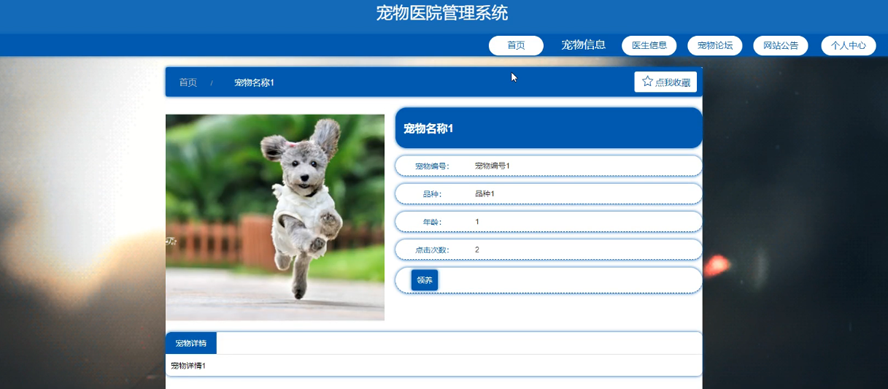This screenshot has width=888, height=389.
Task: Click the 品种： label
Action: [x=432, y=194]
